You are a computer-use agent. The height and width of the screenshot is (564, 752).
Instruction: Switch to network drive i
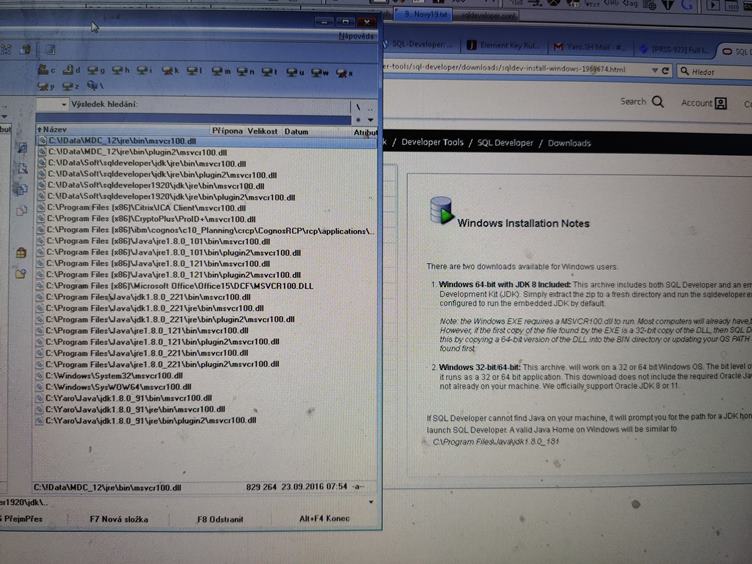point(144,70)
